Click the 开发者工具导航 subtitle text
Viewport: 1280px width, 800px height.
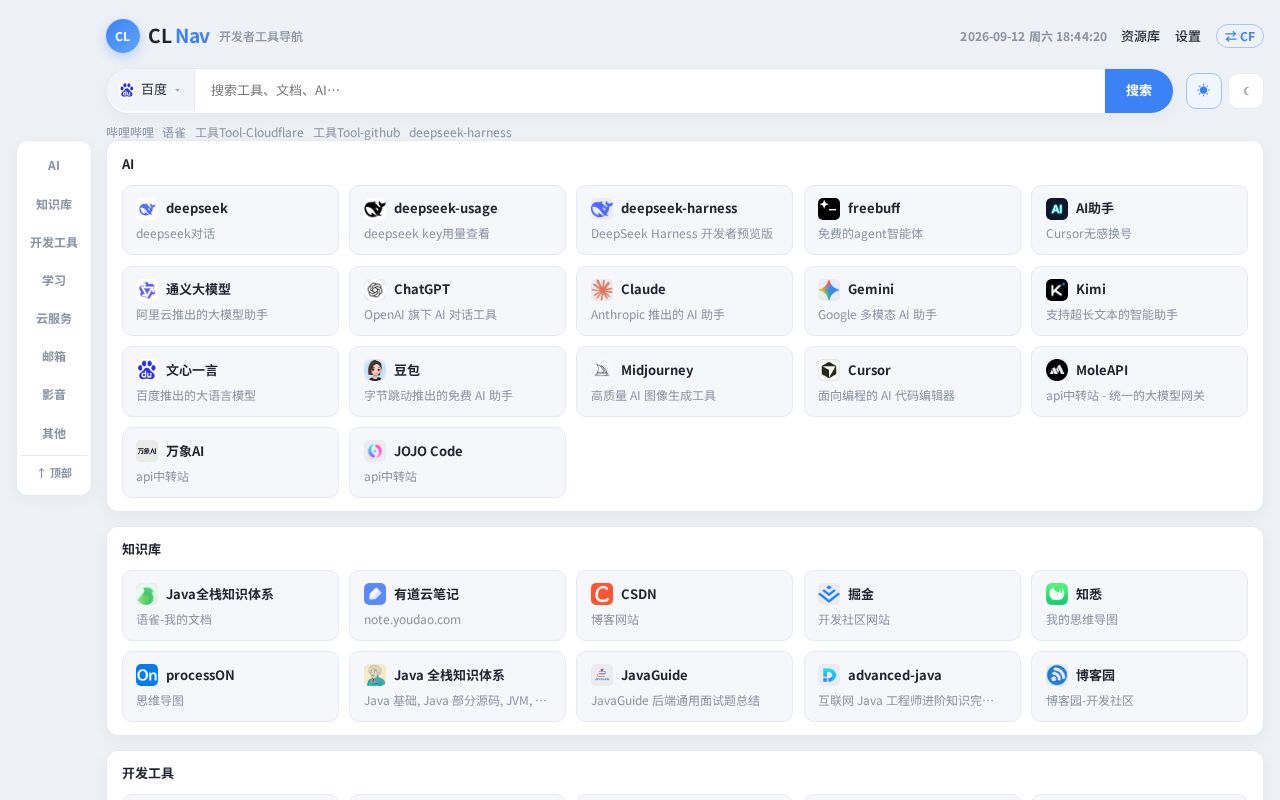[261, 37]
